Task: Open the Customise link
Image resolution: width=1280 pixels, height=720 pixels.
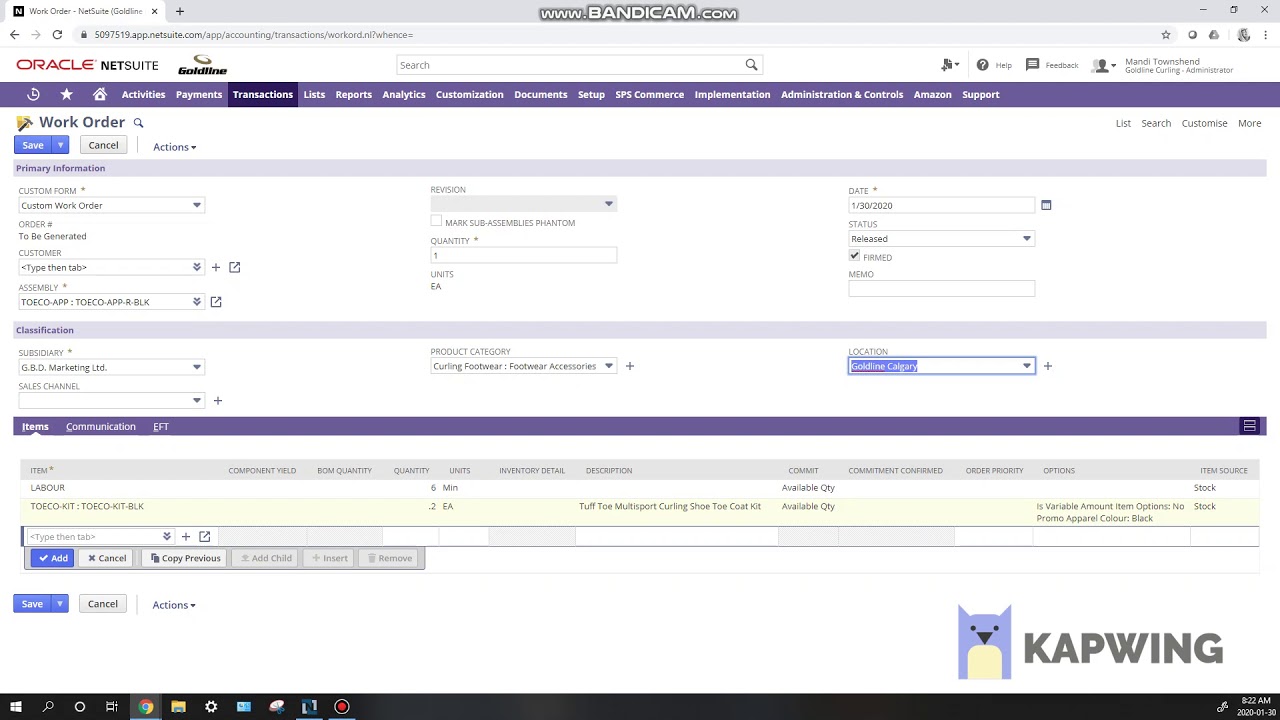Action: (1204, 123)
